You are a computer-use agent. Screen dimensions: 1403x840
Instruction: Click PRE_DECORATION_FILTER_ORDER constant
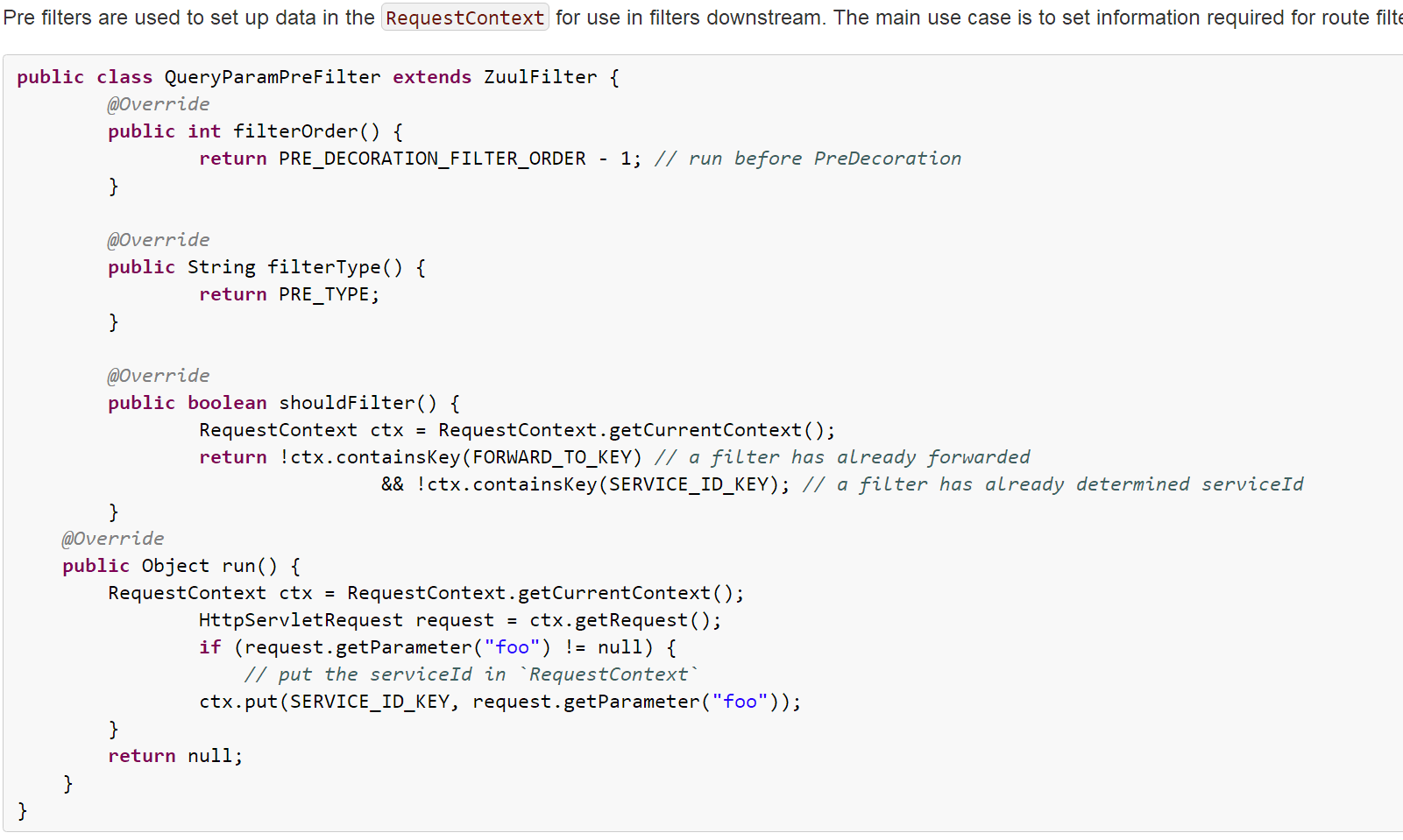point(433,159)
